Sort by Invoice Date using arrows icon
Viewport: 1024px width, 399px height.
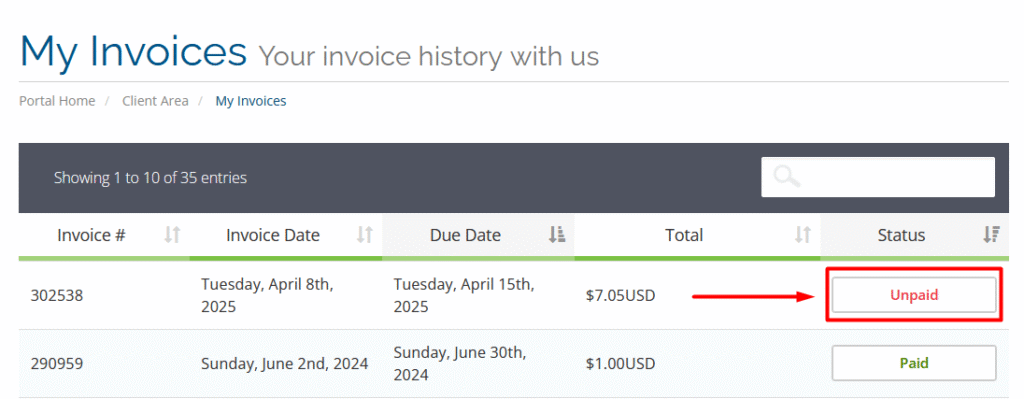pos(364,235)
